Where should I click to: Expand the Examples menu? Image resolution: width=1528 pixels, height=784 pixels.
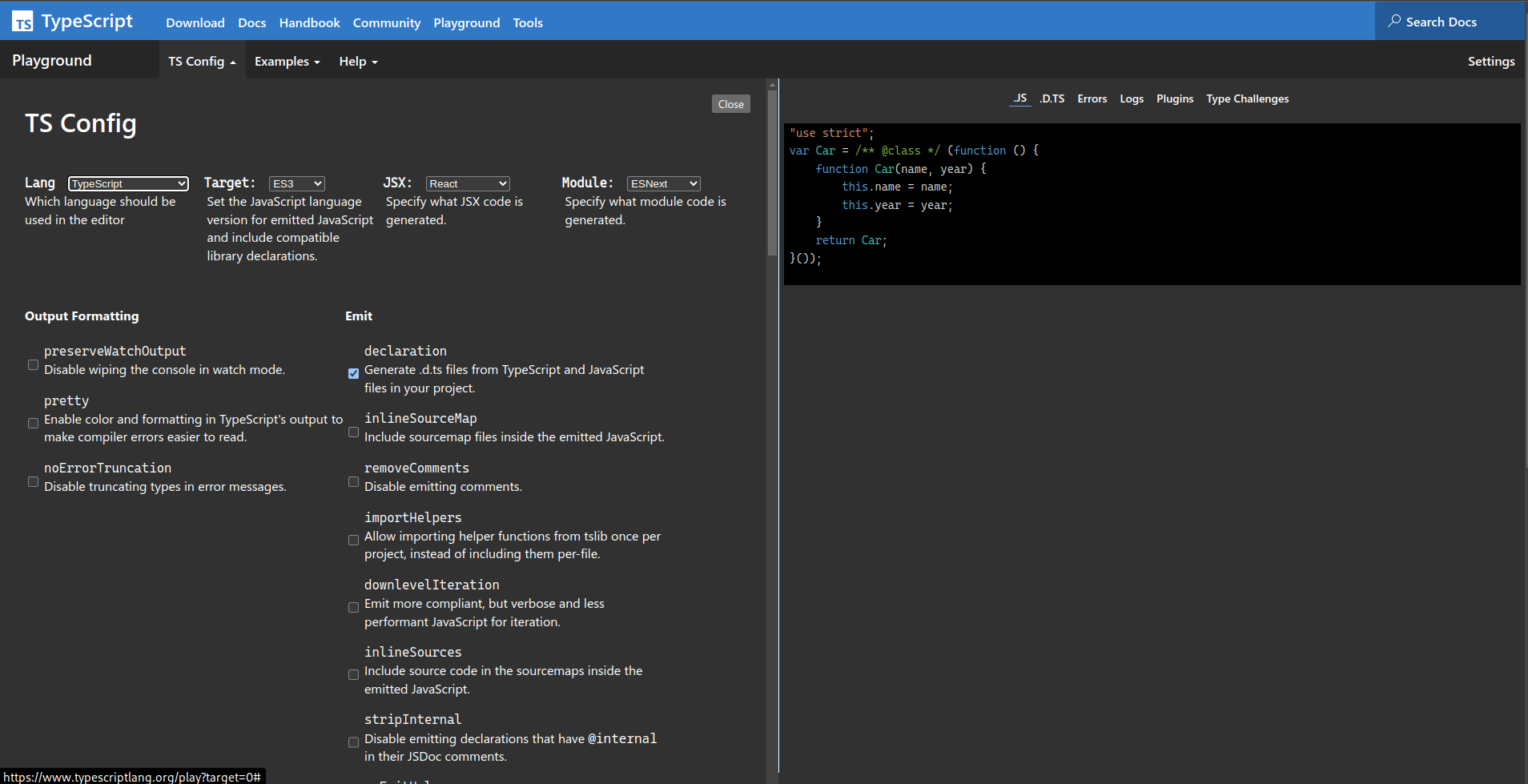click(x=287, y=61)
